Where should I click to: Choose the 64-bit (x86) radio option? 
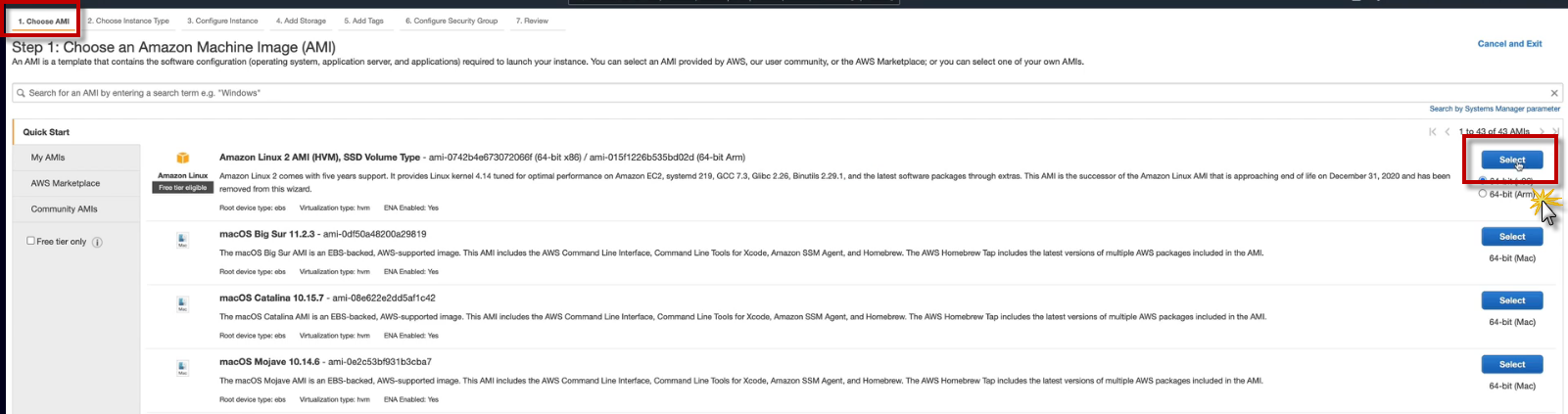click(1483, 180)
